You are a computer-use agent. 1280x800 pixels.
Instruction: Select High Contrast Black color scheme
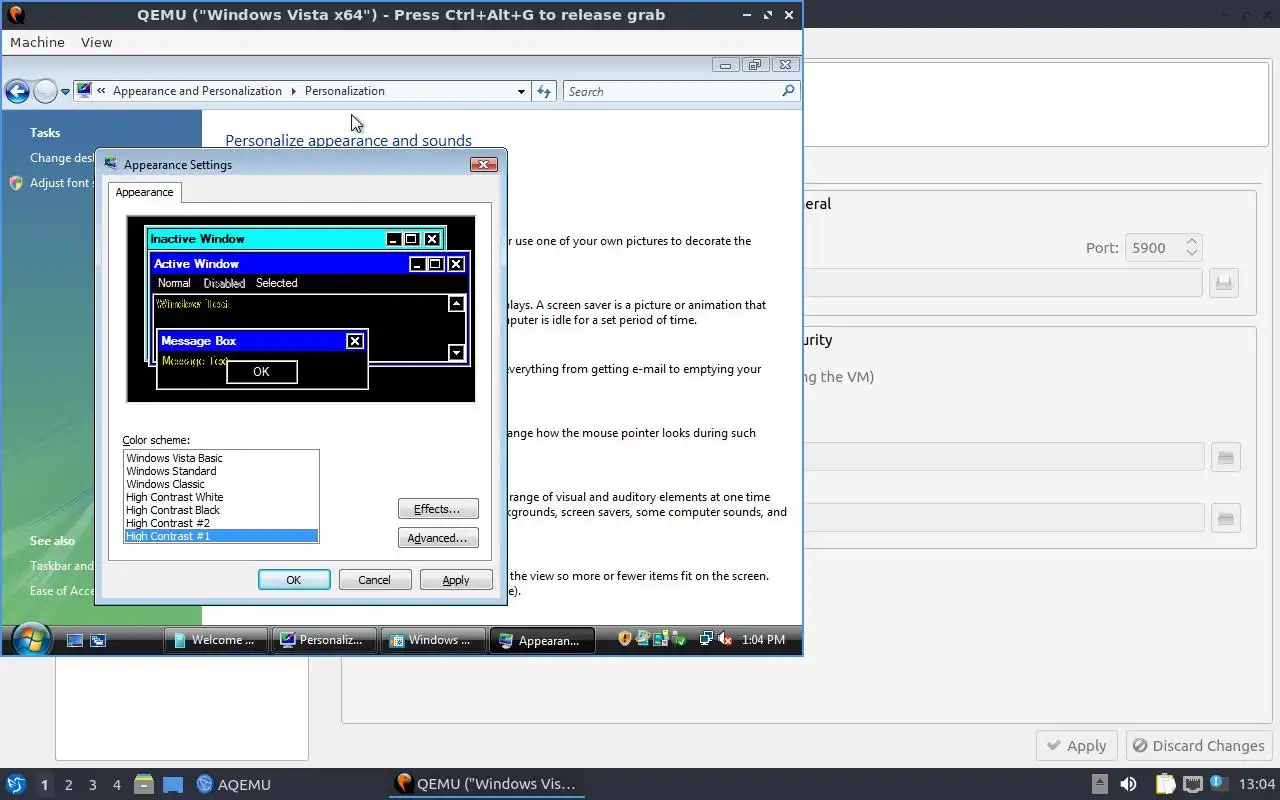pyautogui.click(x=221, y=510)
